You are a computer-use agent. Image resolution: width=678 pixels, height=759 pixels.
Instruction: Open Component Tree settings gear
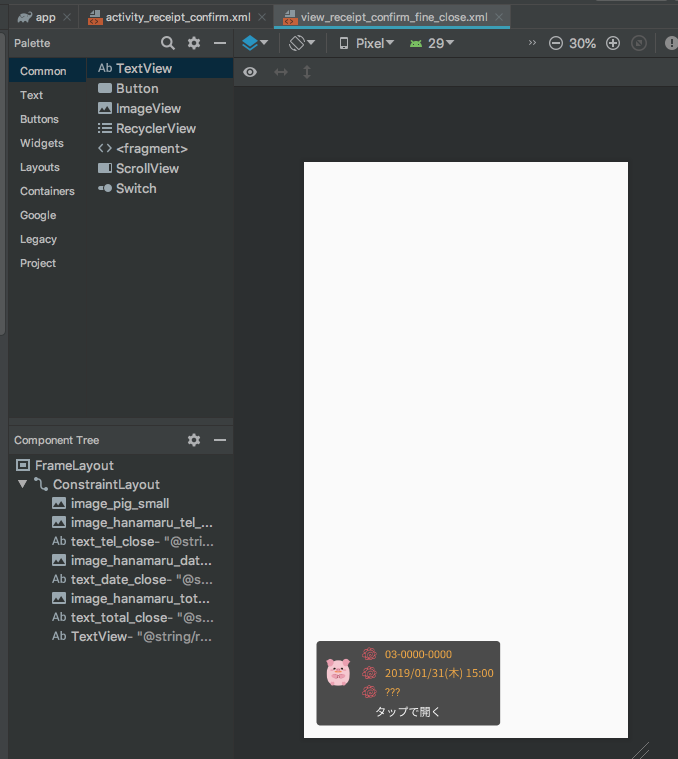(x=194, y=440)
